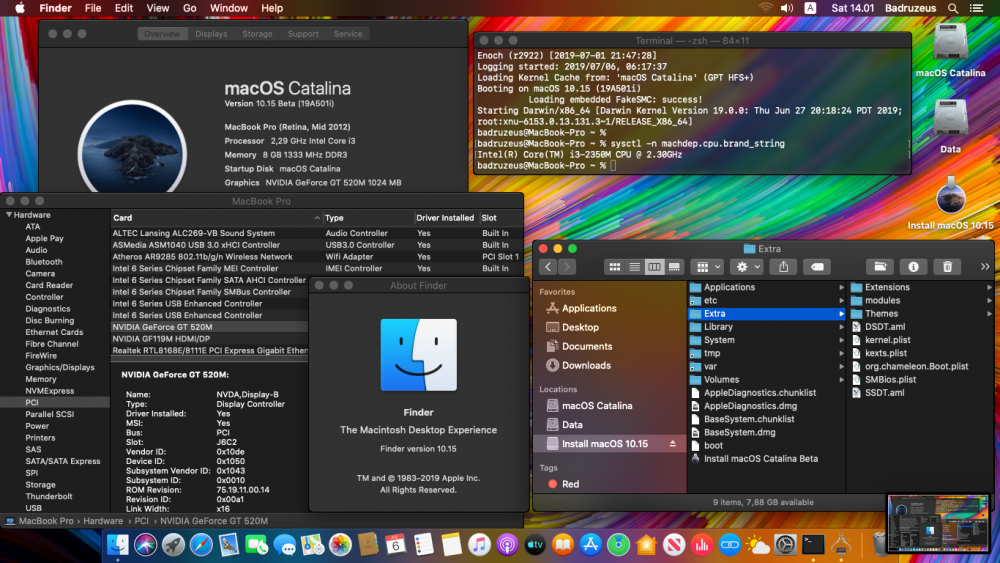Viewport: 1000px width, 563px height.
Task: Switch Finder to gallery view
Action: click(674, 267)
